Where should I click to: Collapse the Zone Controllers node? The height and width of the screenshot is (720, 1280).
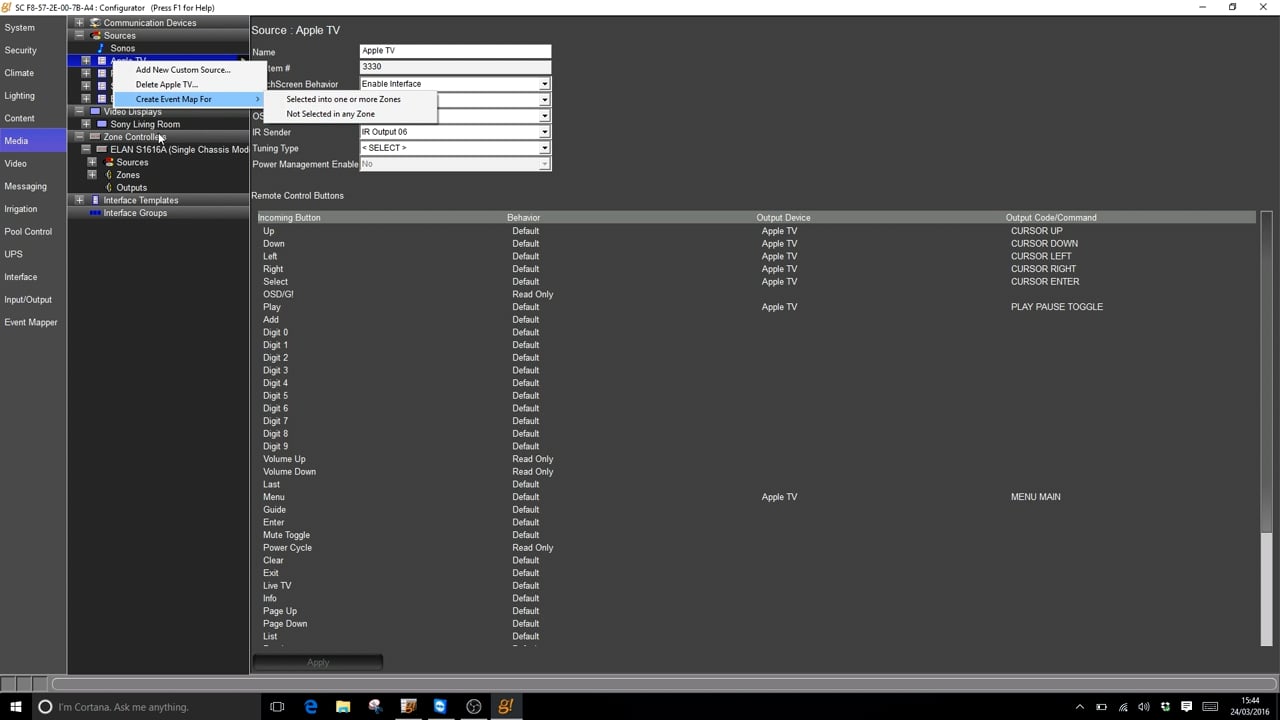(79, 137)
